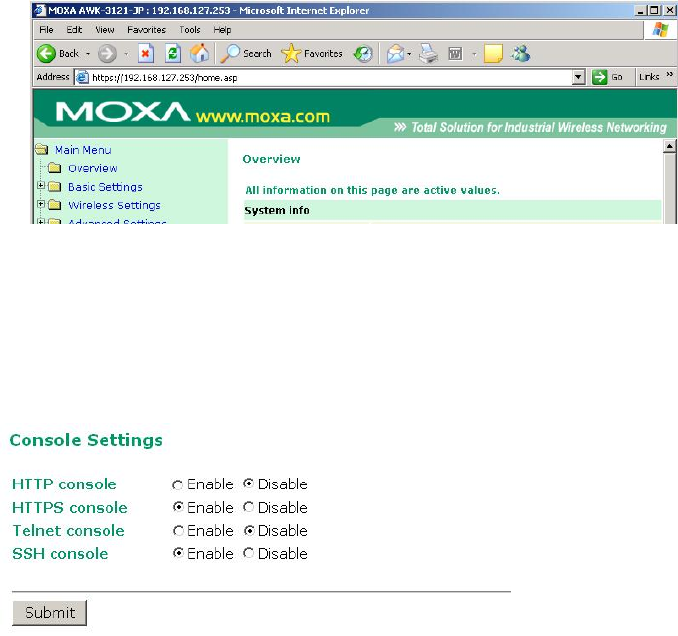Screen dimensions: 678x636
Task: Enable the HTTPS console
Action: tap(178, 506)
